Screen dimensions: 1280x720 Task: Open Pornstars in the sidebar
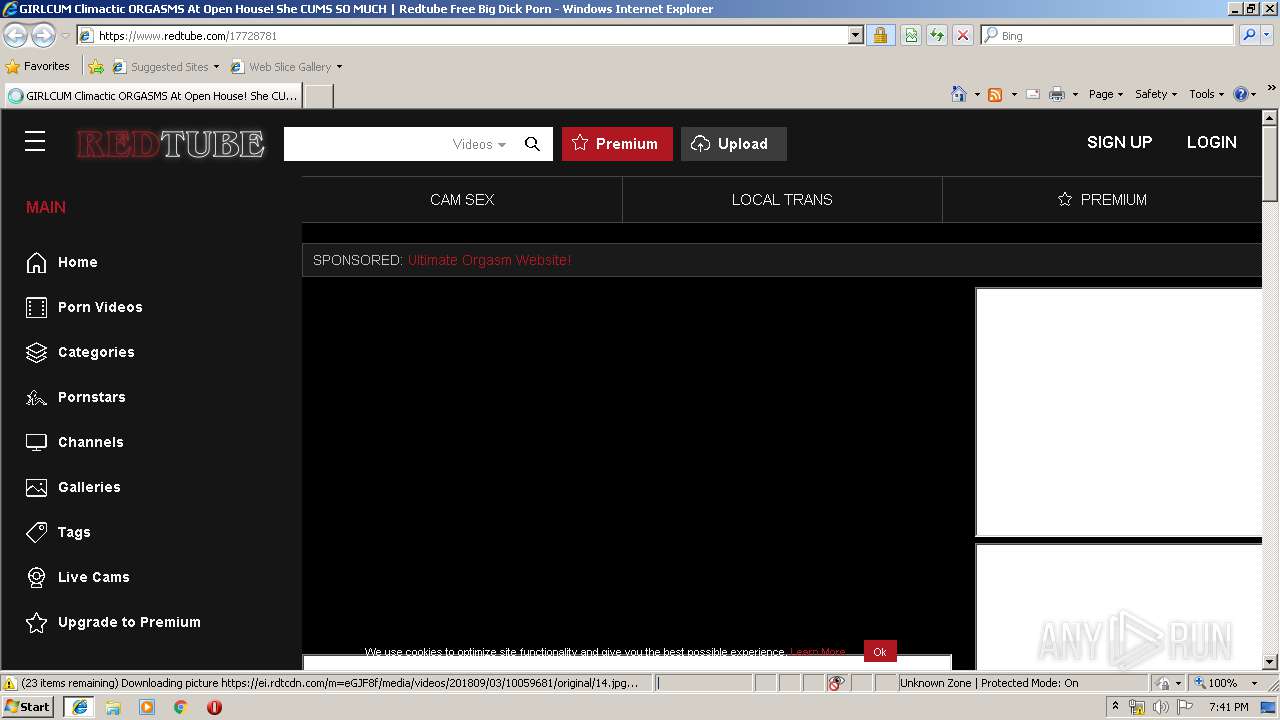[91, 397]
